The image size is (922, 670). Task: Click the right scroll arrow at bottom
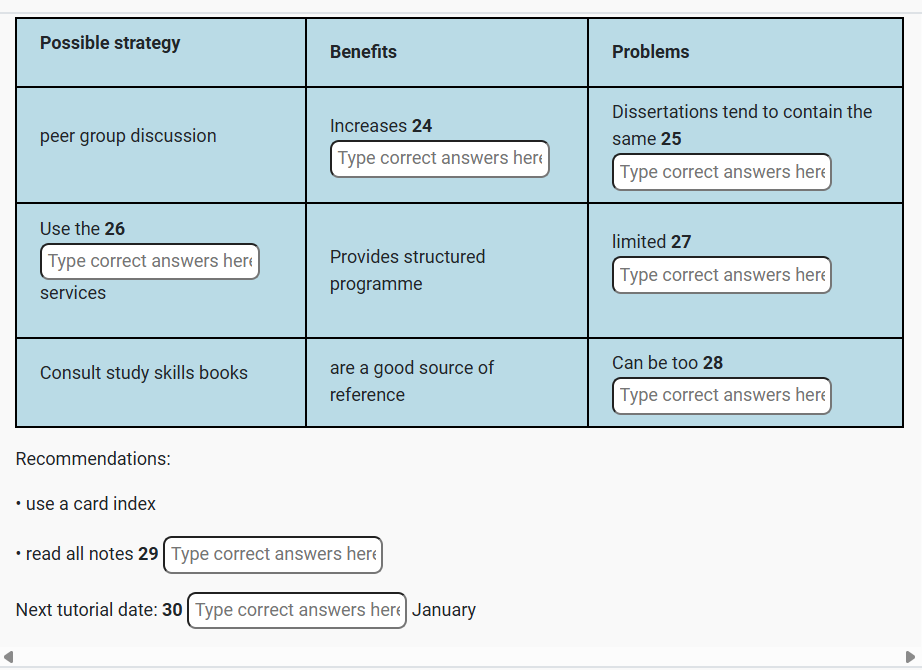[910, 657]
